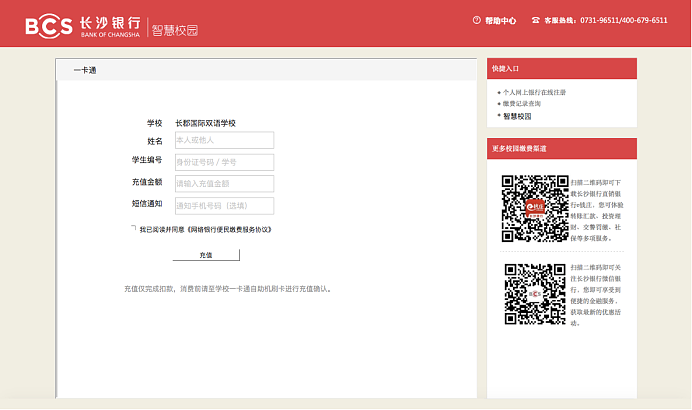
Task: Focus the 充值金额 recharge amount field
Action: 224,184
